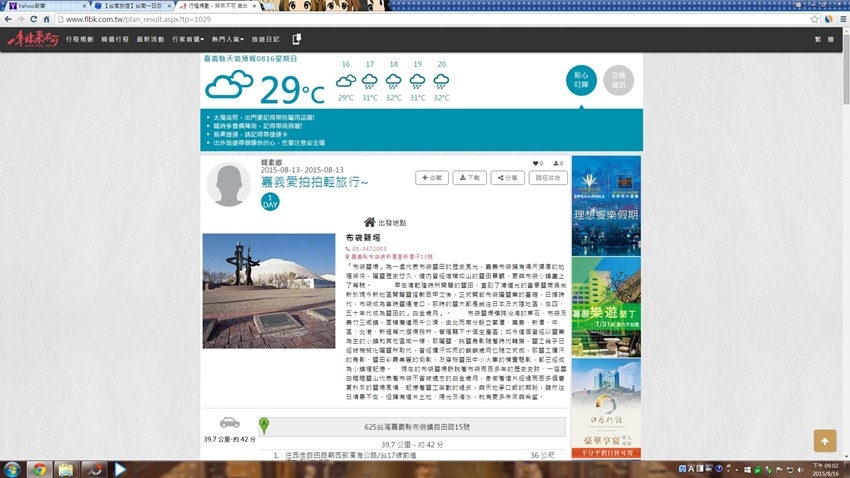Close the active 行程規劃 tab

(254, 5)
